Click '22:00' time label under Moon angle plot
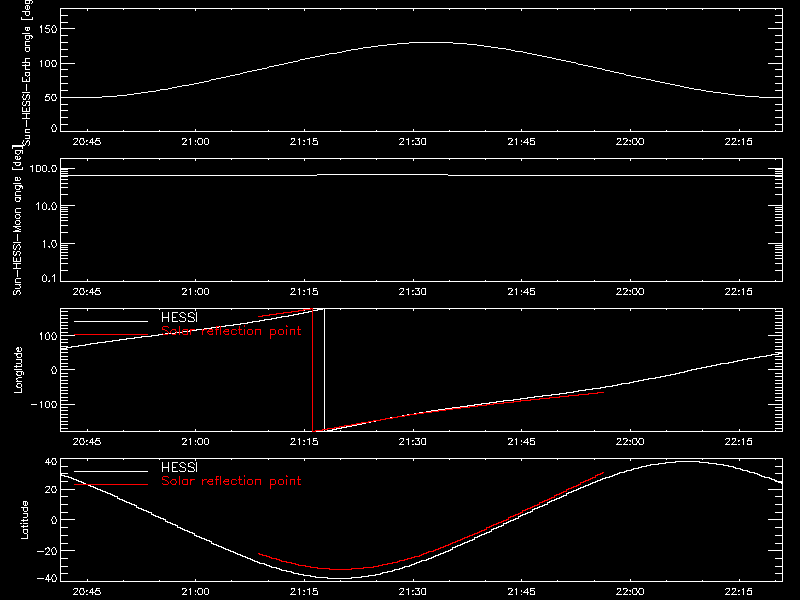The image size is (800, 600). coord(630,292)
